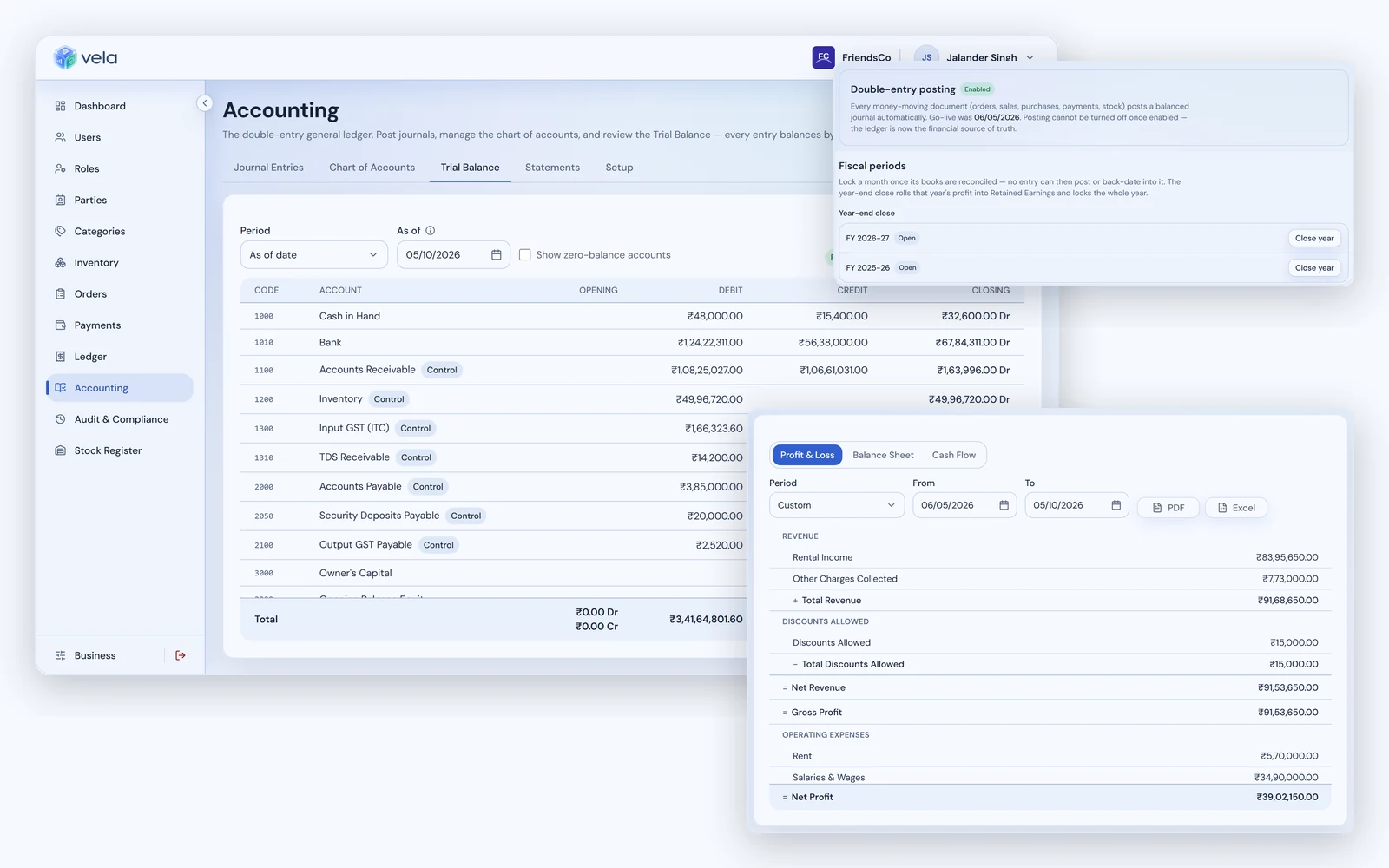The height and width of the screenshot is (868, 1389).
Task: Enable Show zero-balance accounts checkbox
Action: tap(524, 254)
